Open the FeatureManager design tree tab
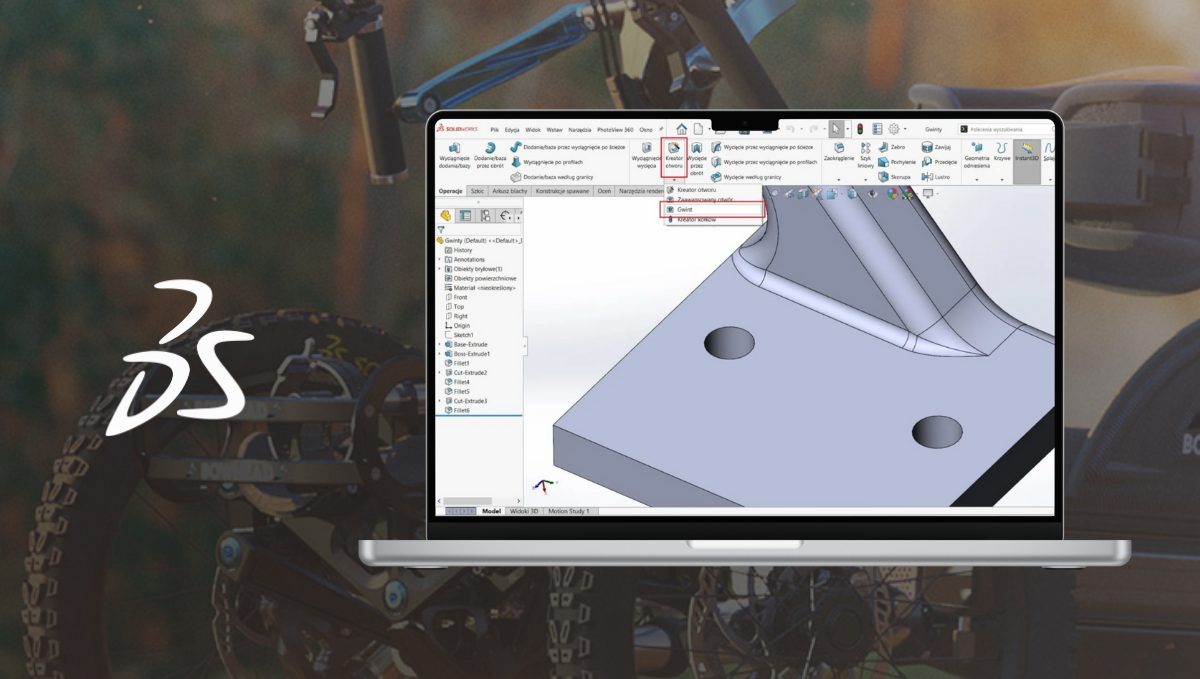Viewport: 1200px width, 679px height. tap(446, 215)
